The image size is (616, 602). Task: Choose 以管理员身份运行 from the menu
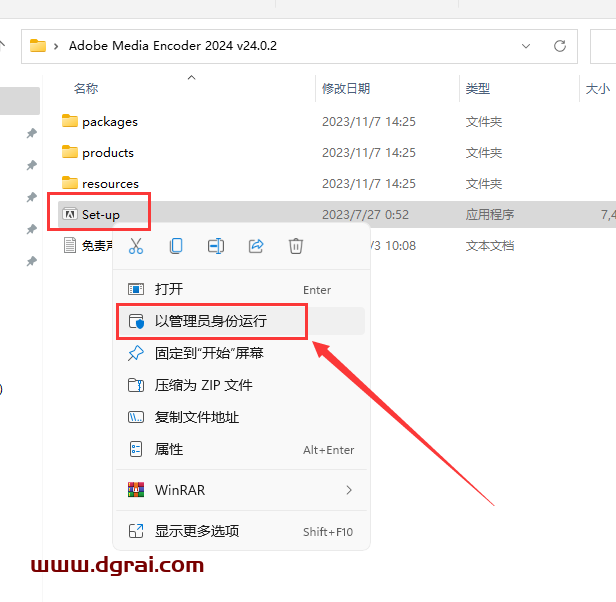pyautogui.click(x=241, y=321)
